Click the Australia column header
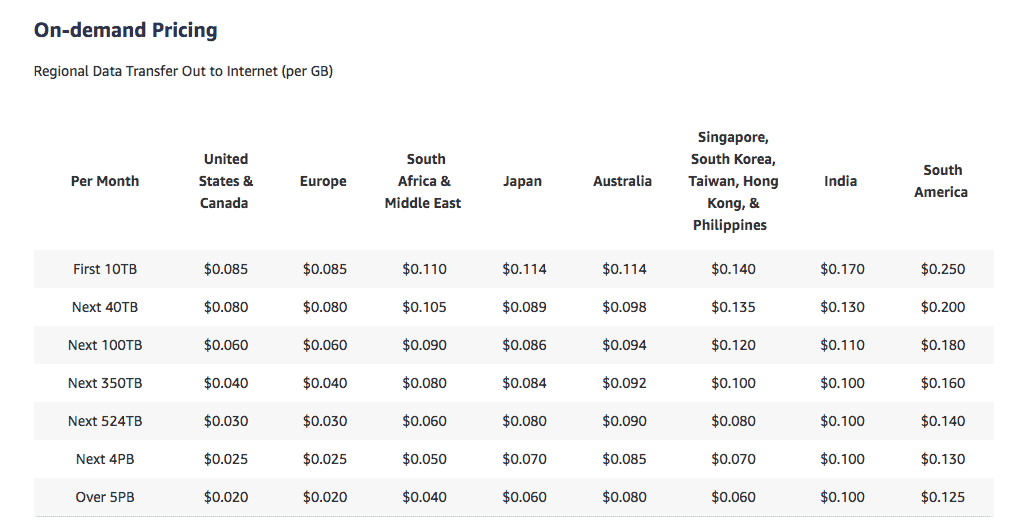This screenshot has width=1019, height=529. click(622, 181)
